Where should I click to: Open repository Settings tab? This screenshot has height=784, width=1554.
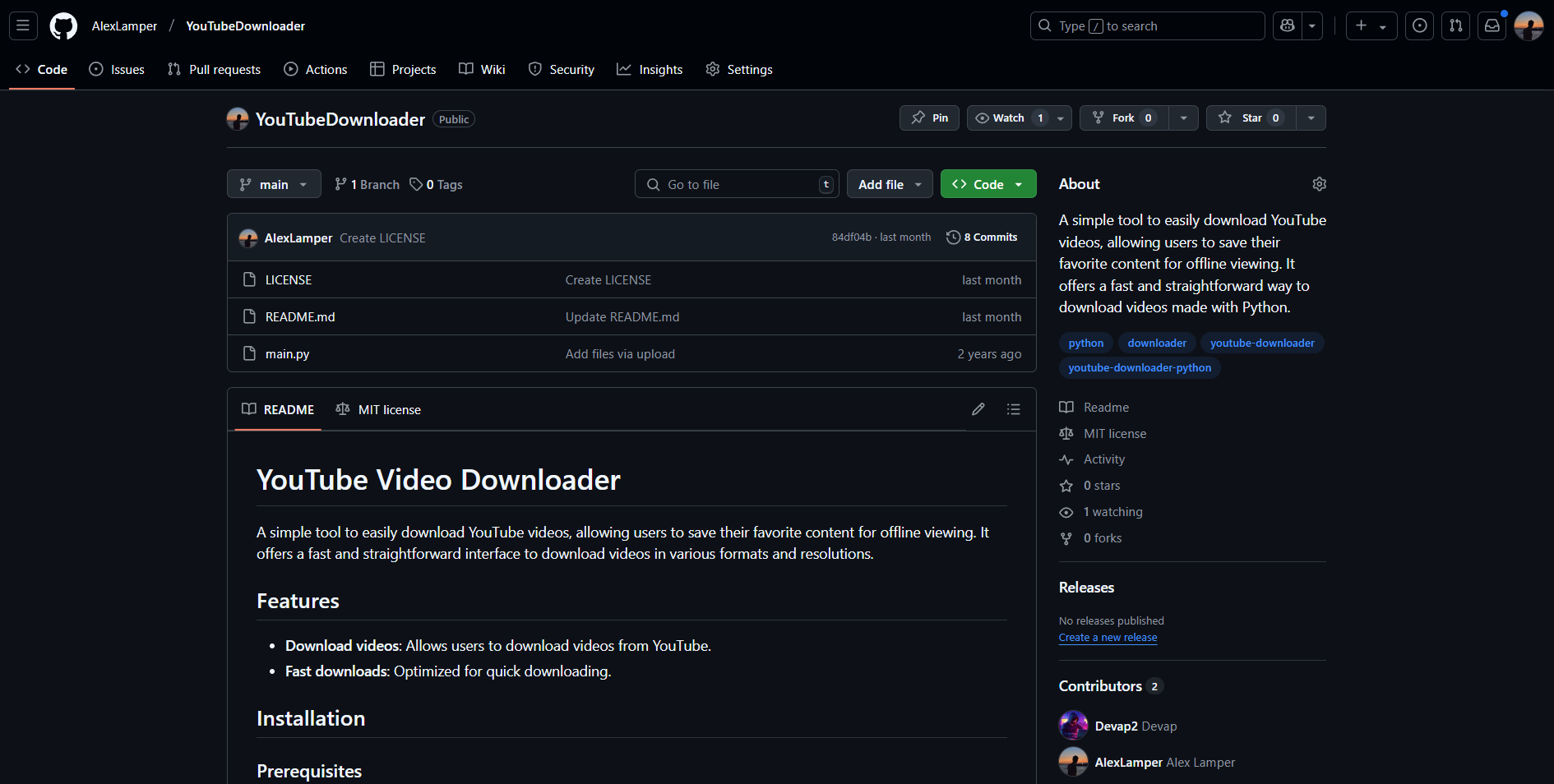(739, 69)
